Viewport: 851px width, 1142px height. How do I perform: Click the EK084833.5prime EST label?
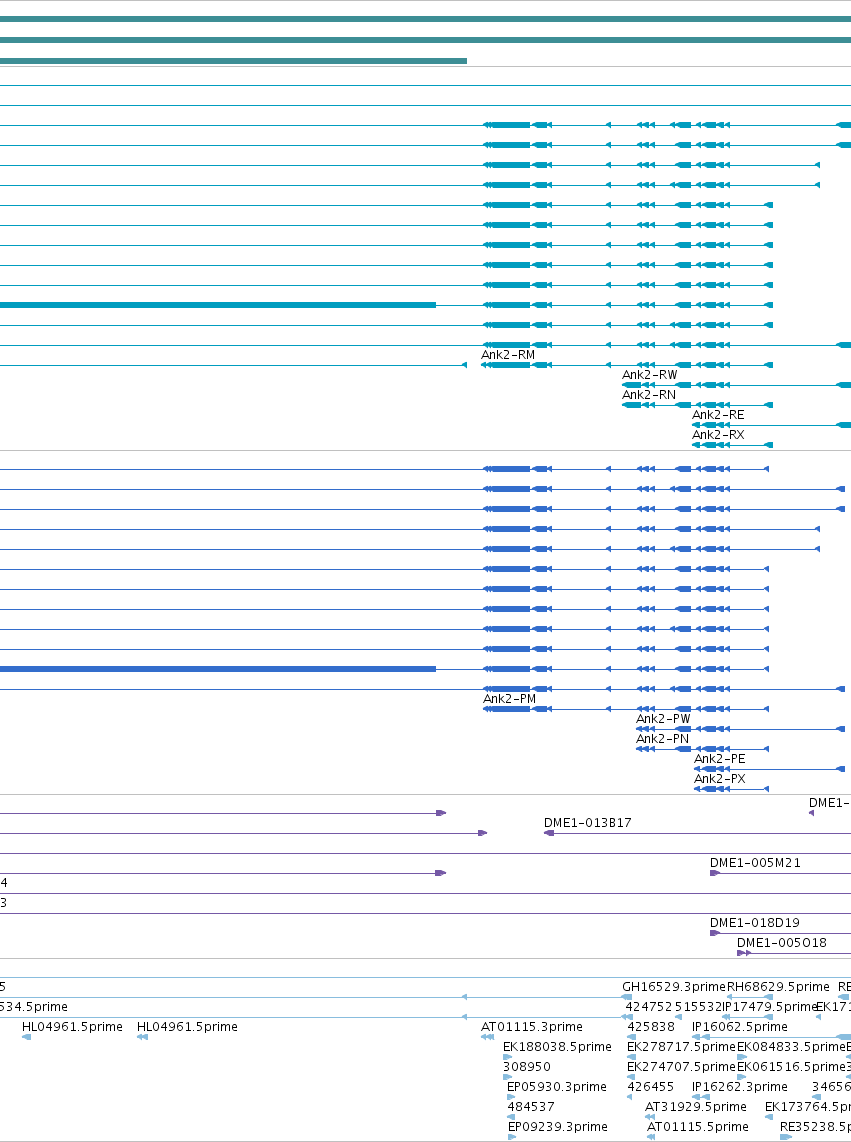point(791,1047)
